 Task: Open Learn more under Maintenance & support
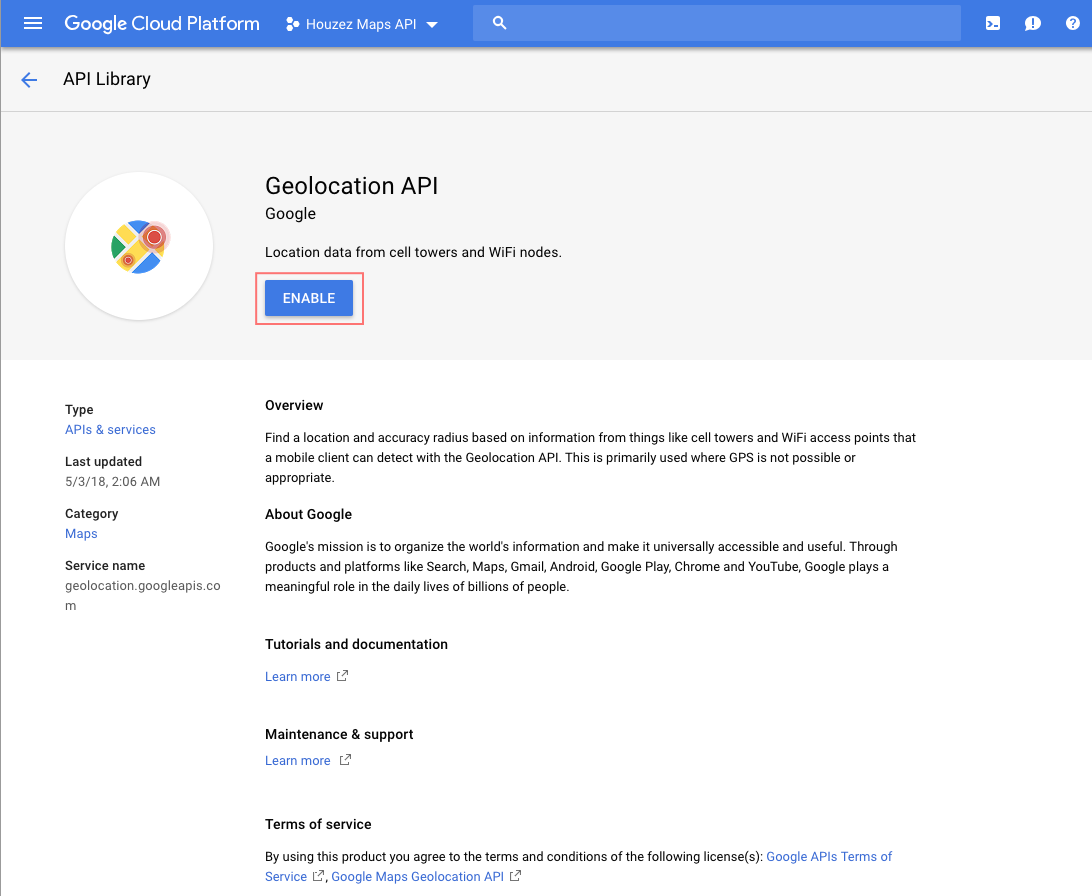tap(297, 761)
